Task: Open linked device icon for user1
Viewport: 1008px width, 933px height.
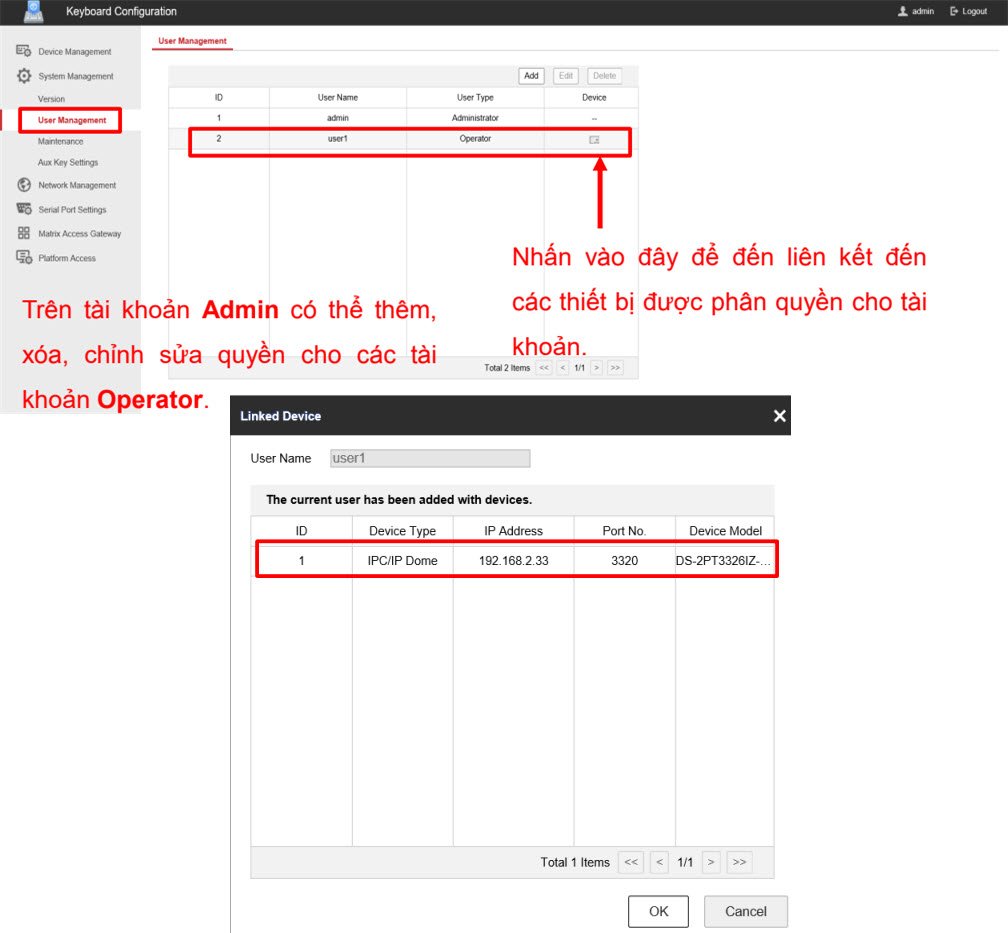Action: click(x=594, y=140)
